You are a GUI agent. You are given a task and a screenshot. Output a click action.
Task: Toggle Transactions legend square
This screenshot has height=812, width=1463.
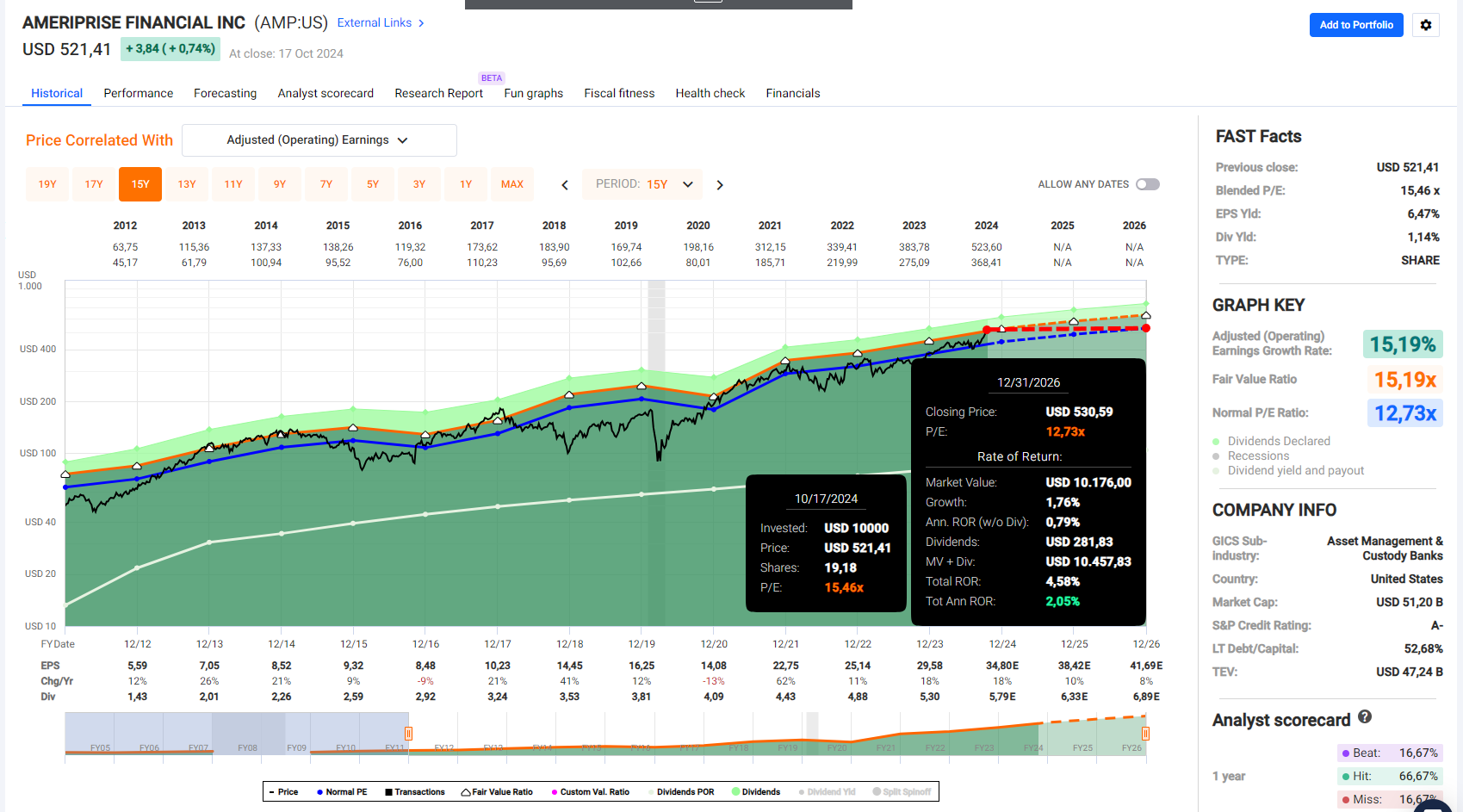(389, 792)
